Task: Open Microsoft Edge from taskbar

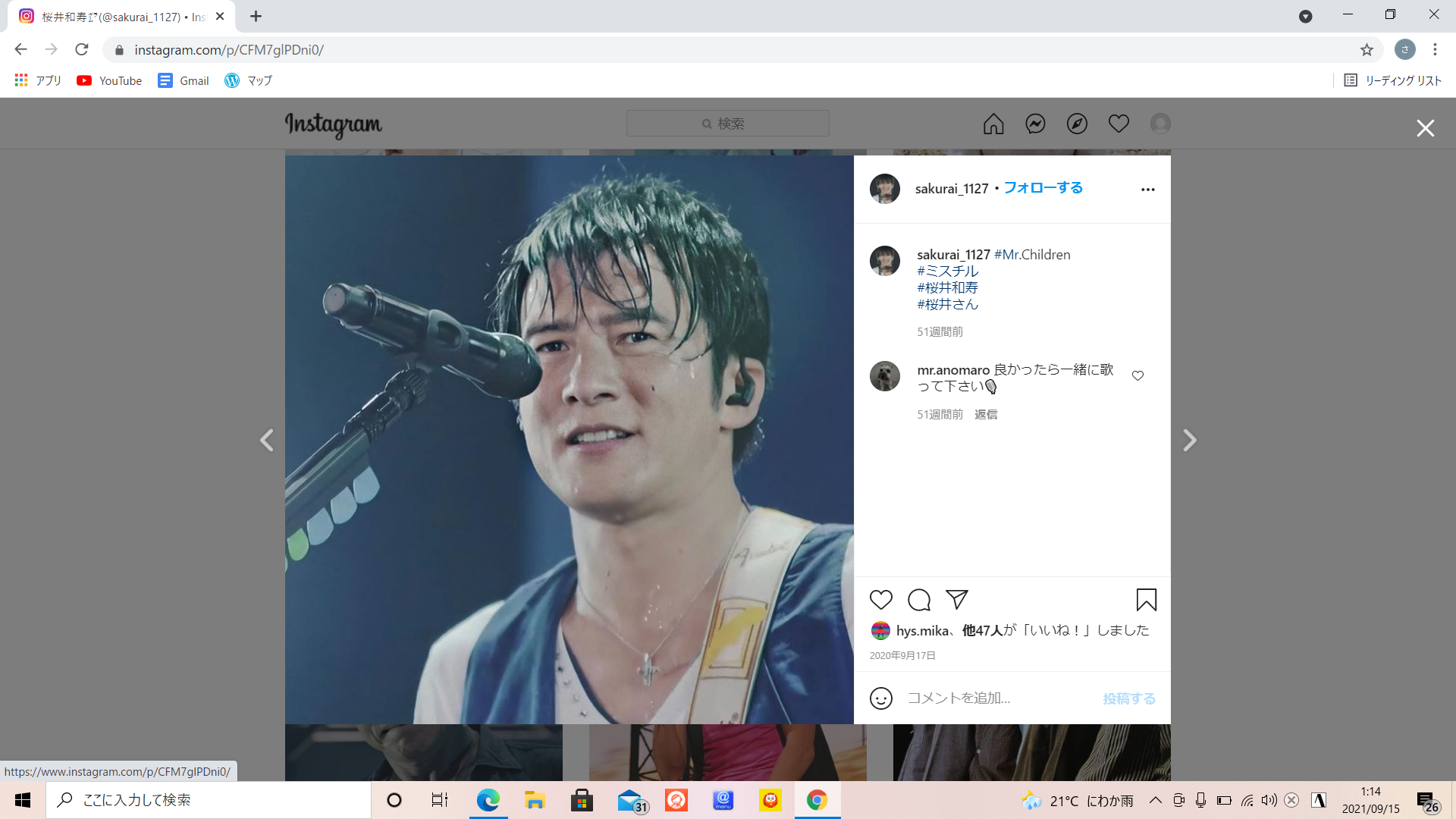Action: tap(488, 800)
